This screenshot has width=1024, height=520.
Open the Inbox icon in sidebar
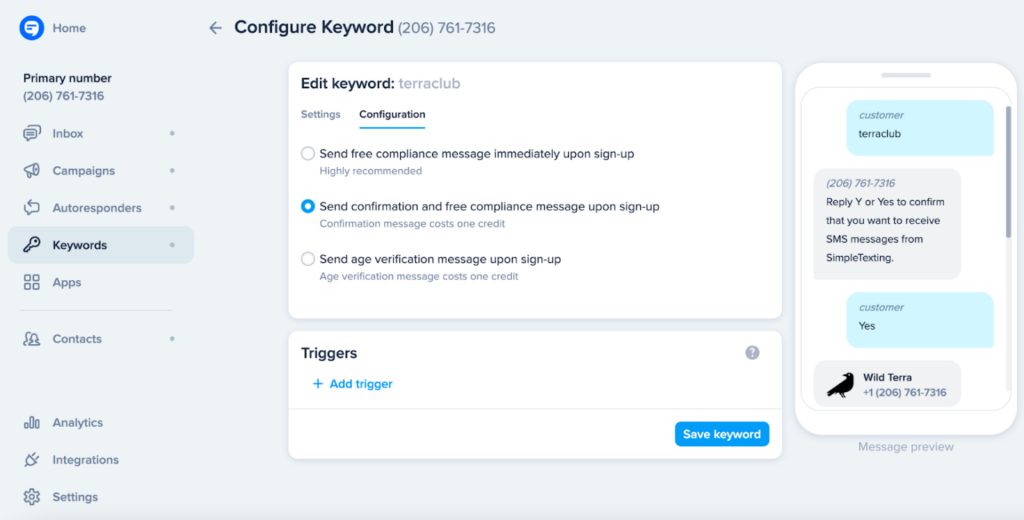point(32,134)
